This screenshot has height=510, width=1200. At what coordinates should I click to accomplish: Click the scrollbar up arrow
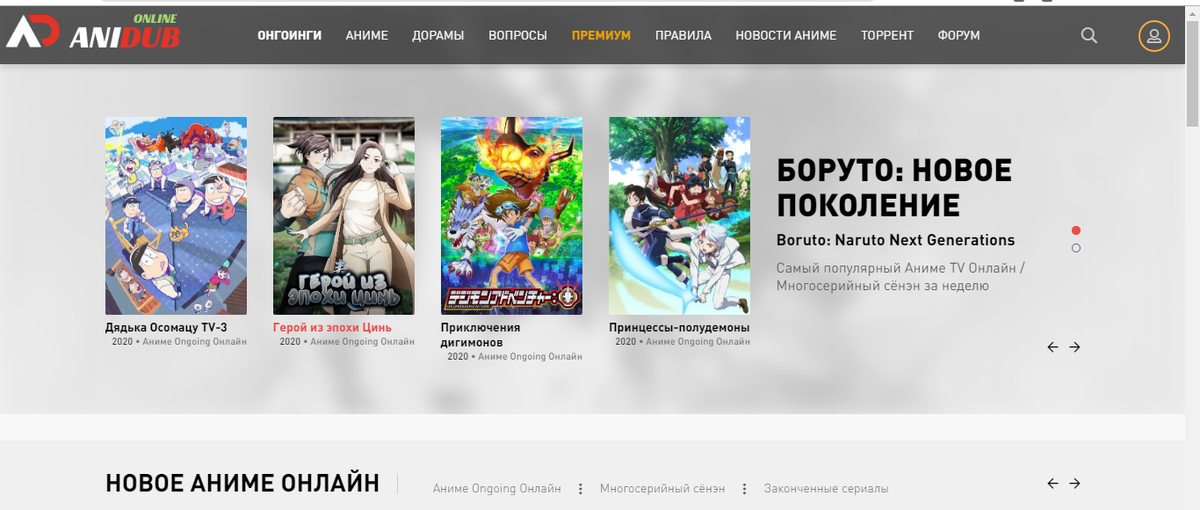coord(1192,11)
